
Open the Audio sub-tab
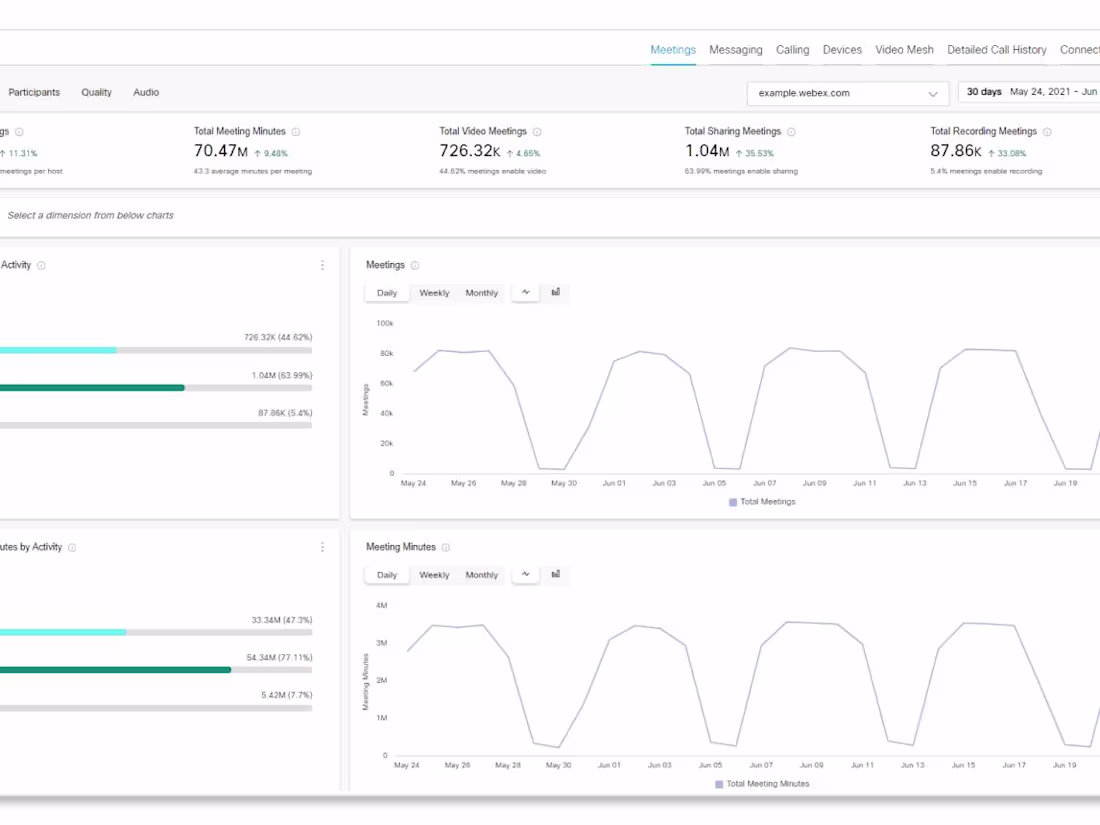click(146, 92)
